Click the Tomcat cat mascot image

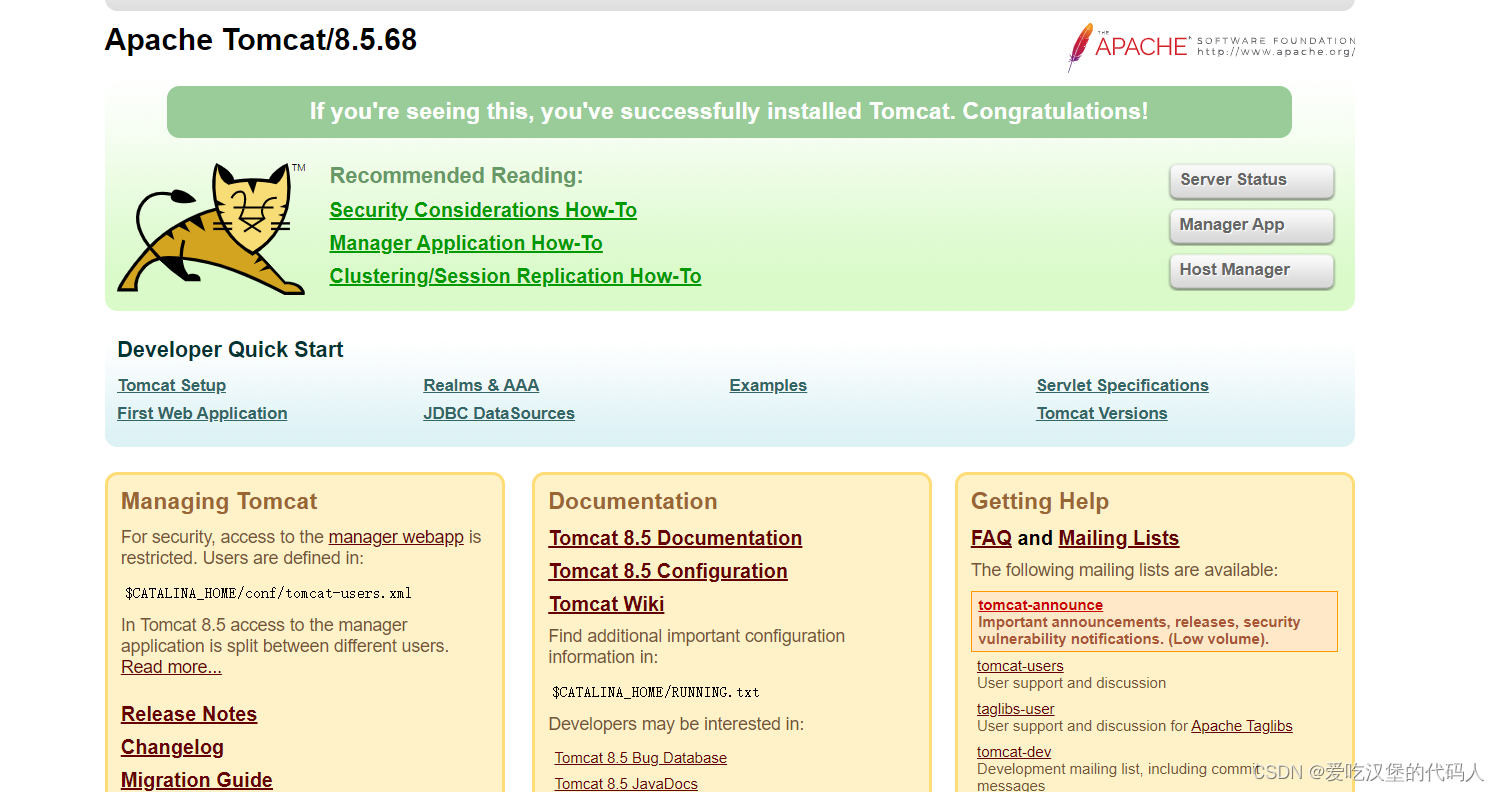click(x=211, y=228)
